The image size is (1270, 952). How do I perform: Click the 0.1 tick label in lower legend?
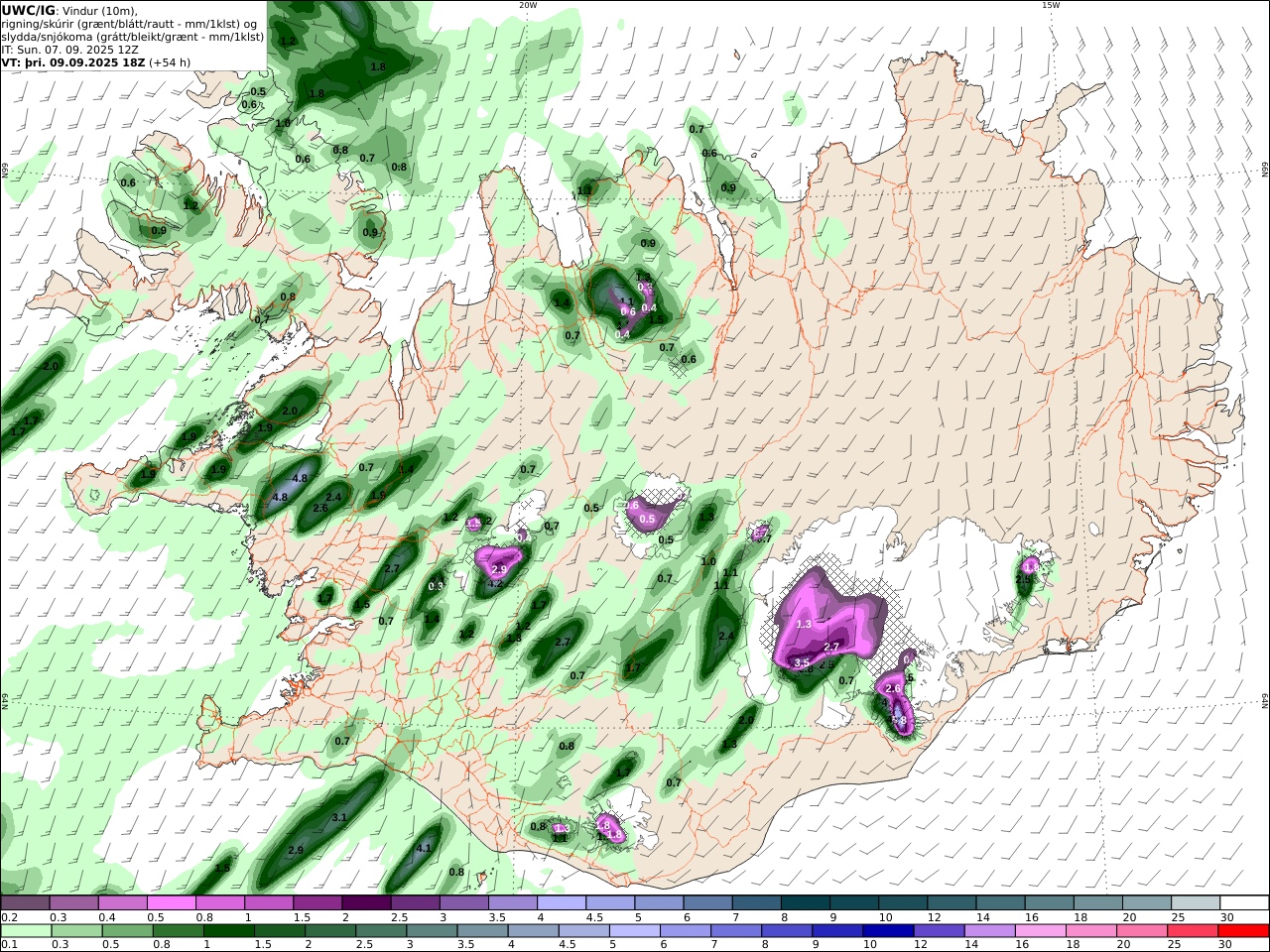(8, 944)
